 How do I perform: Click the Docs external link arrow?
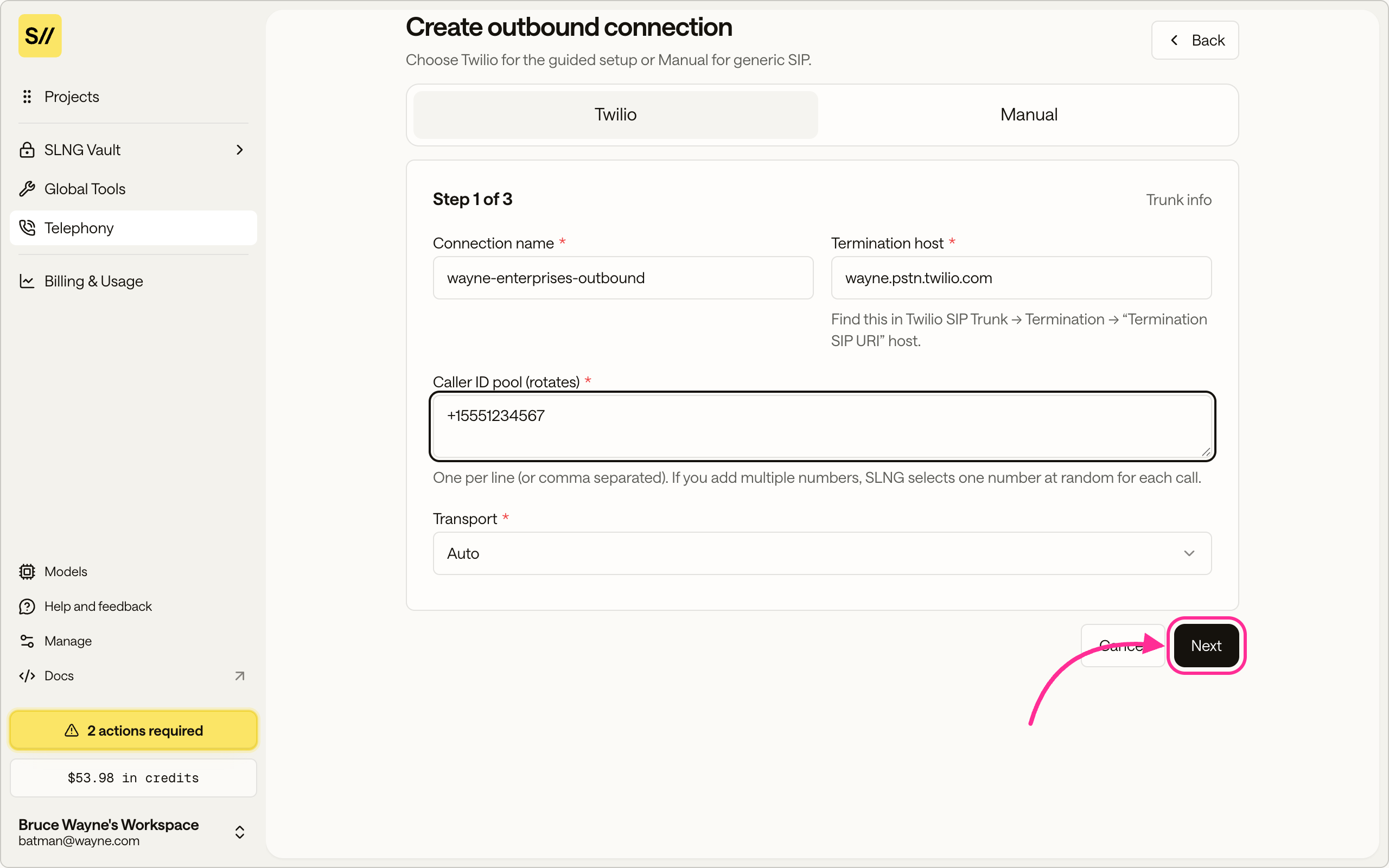240,676
